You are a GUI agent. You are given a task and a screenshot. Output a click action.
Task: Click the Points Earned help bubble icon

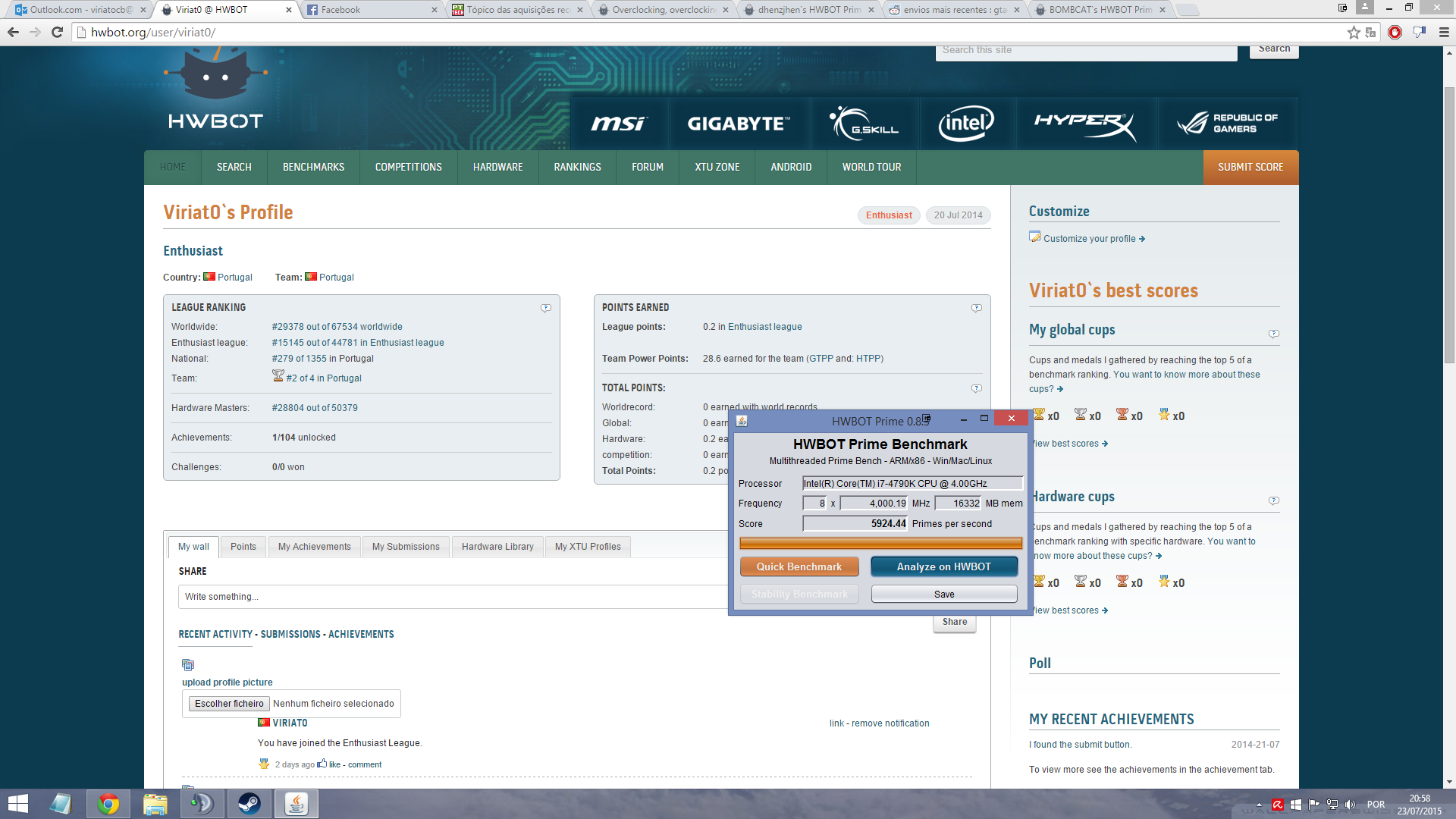point(977,308)
